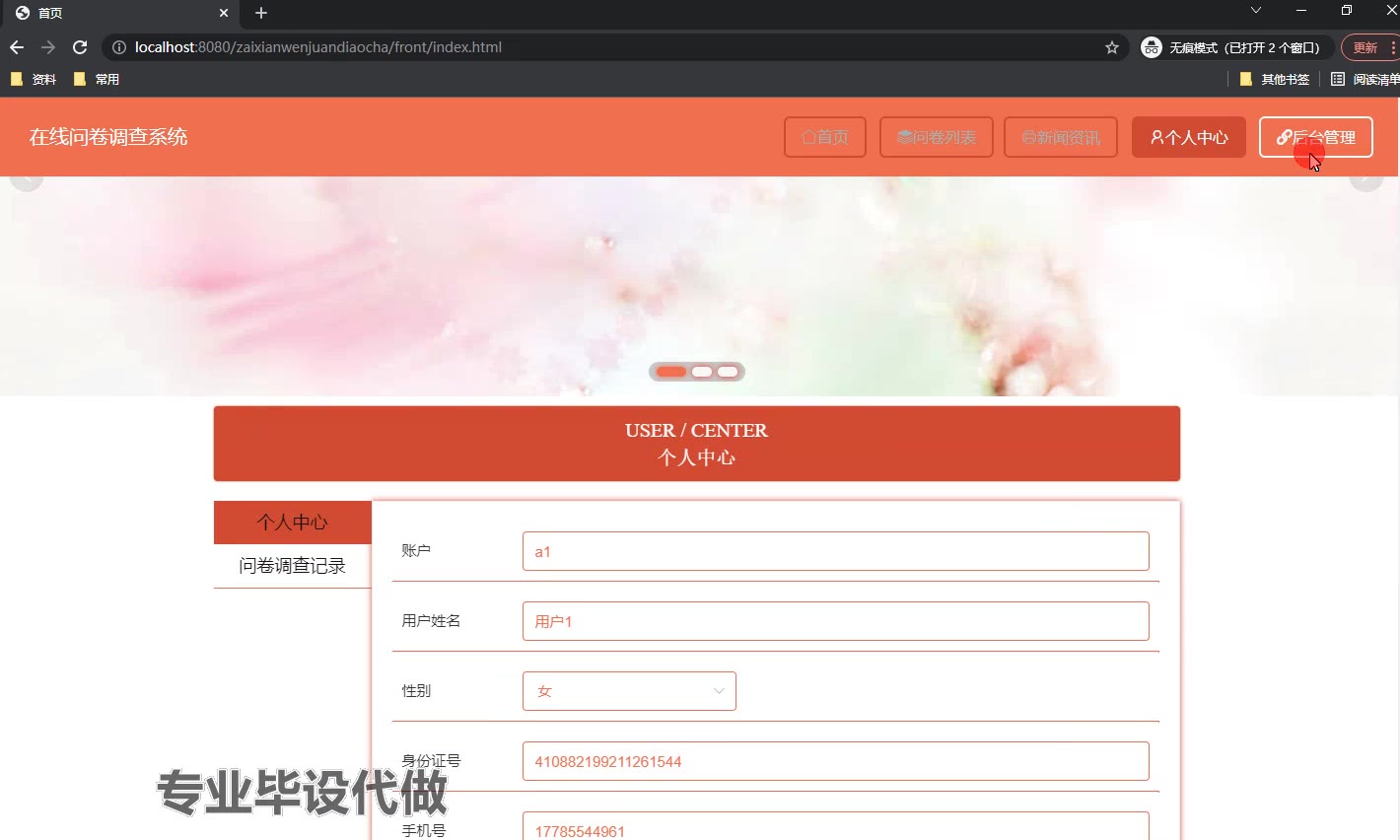Click the USER / CENTER heading
This screenshot has height=840, width=1400.
coord(696,430)
